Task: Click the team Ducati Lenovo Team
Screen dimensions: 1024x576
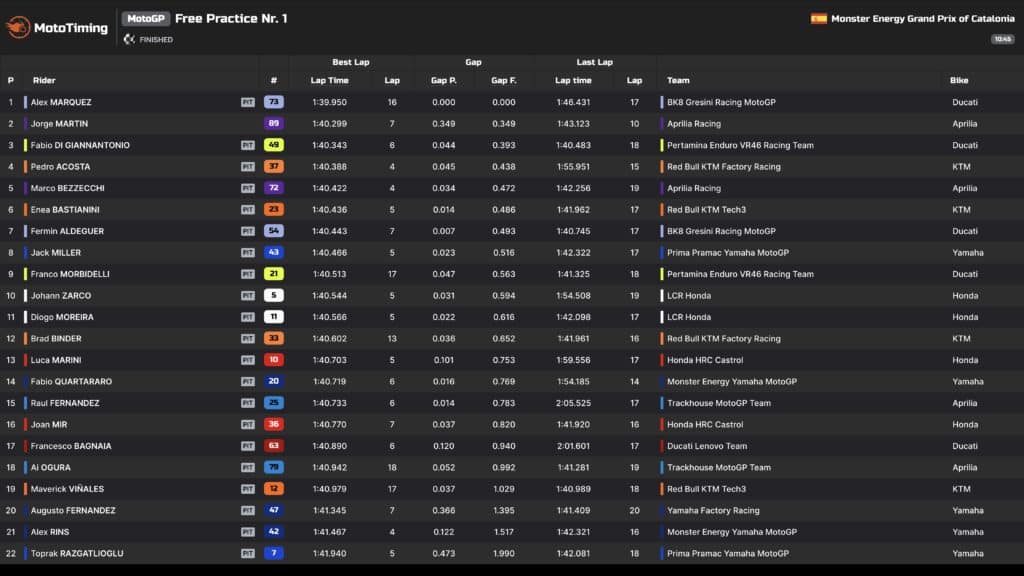Action: click(707, 446)
